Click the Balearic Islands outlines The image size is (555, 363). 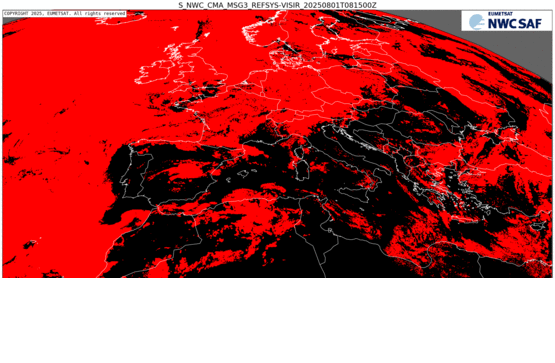242,174
